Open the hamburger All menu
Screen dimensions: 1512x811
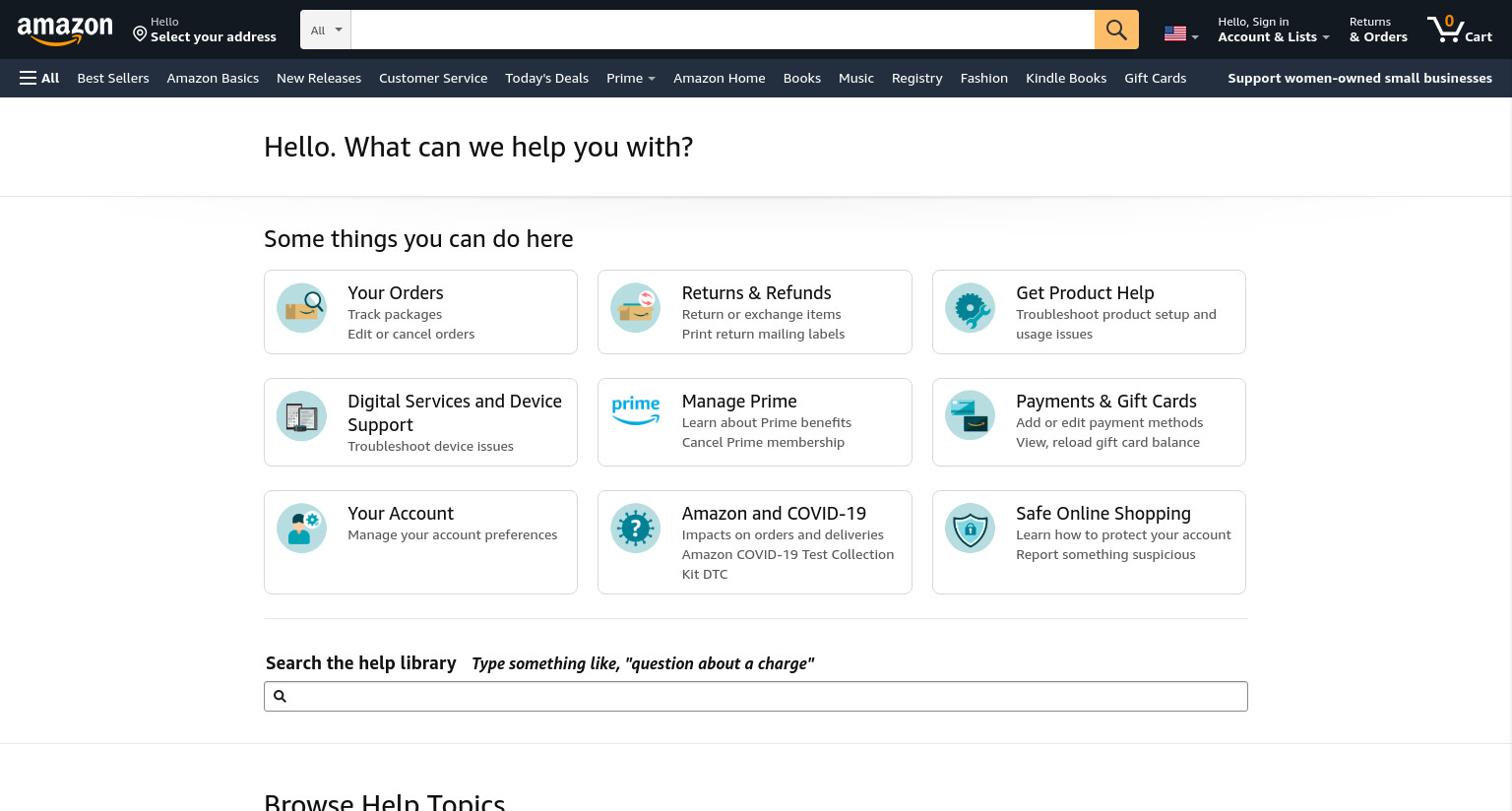pos(39,78)
